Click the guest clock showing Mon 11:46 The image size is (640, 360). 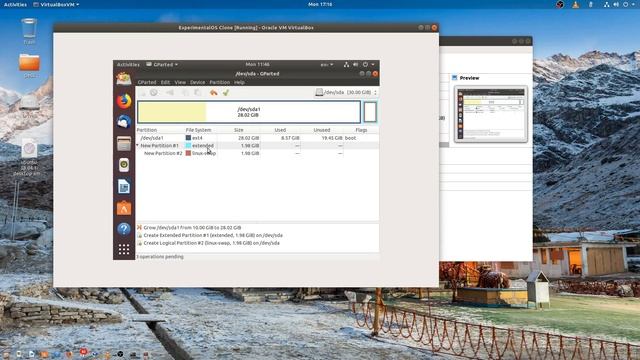point(258,64)
